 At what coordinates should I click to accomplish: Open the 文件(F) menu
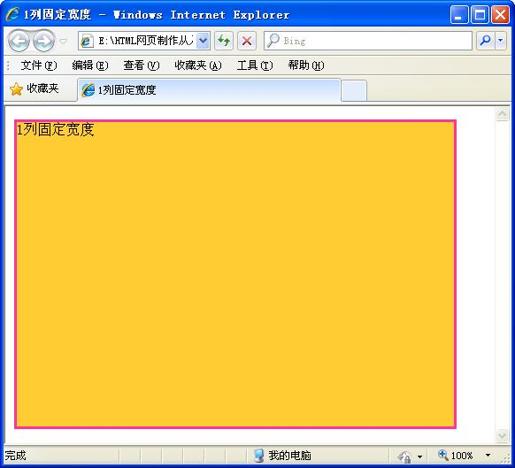[39, 65]
